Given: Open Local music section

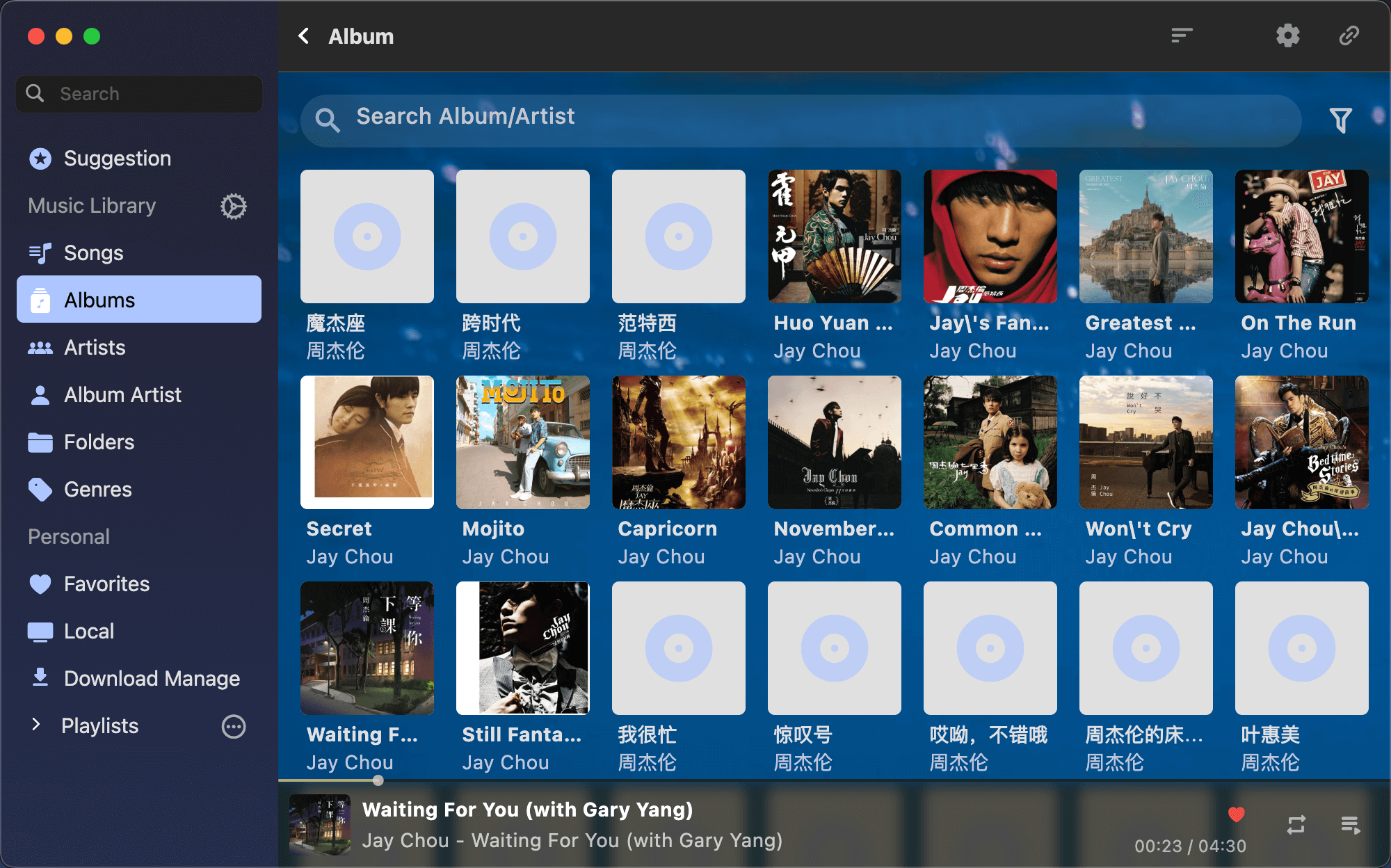Looking at the screenshot, I should click(x=139, y=632).
